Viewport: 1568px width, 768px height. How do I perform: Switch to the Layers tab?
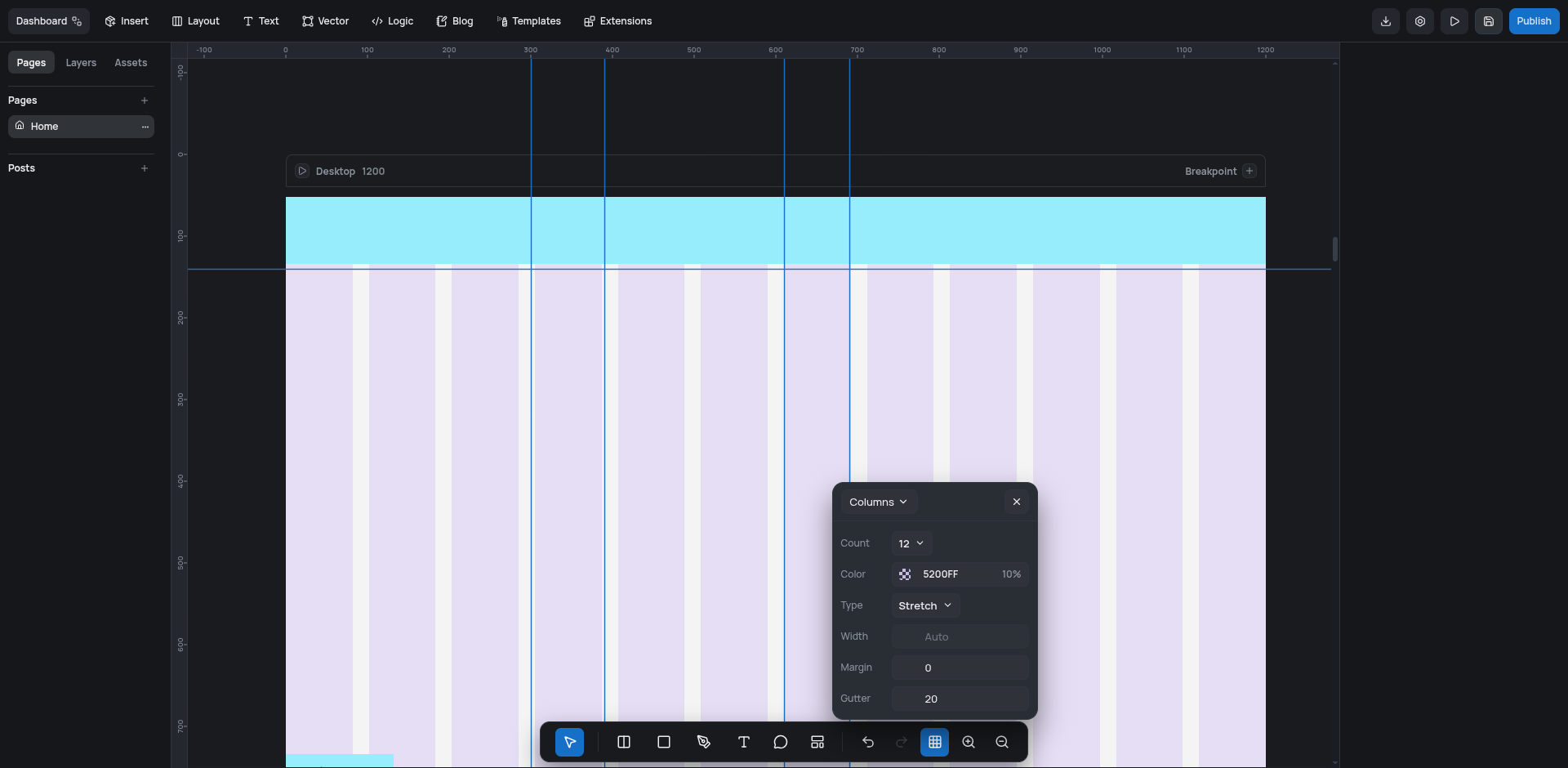coord(80,62)
